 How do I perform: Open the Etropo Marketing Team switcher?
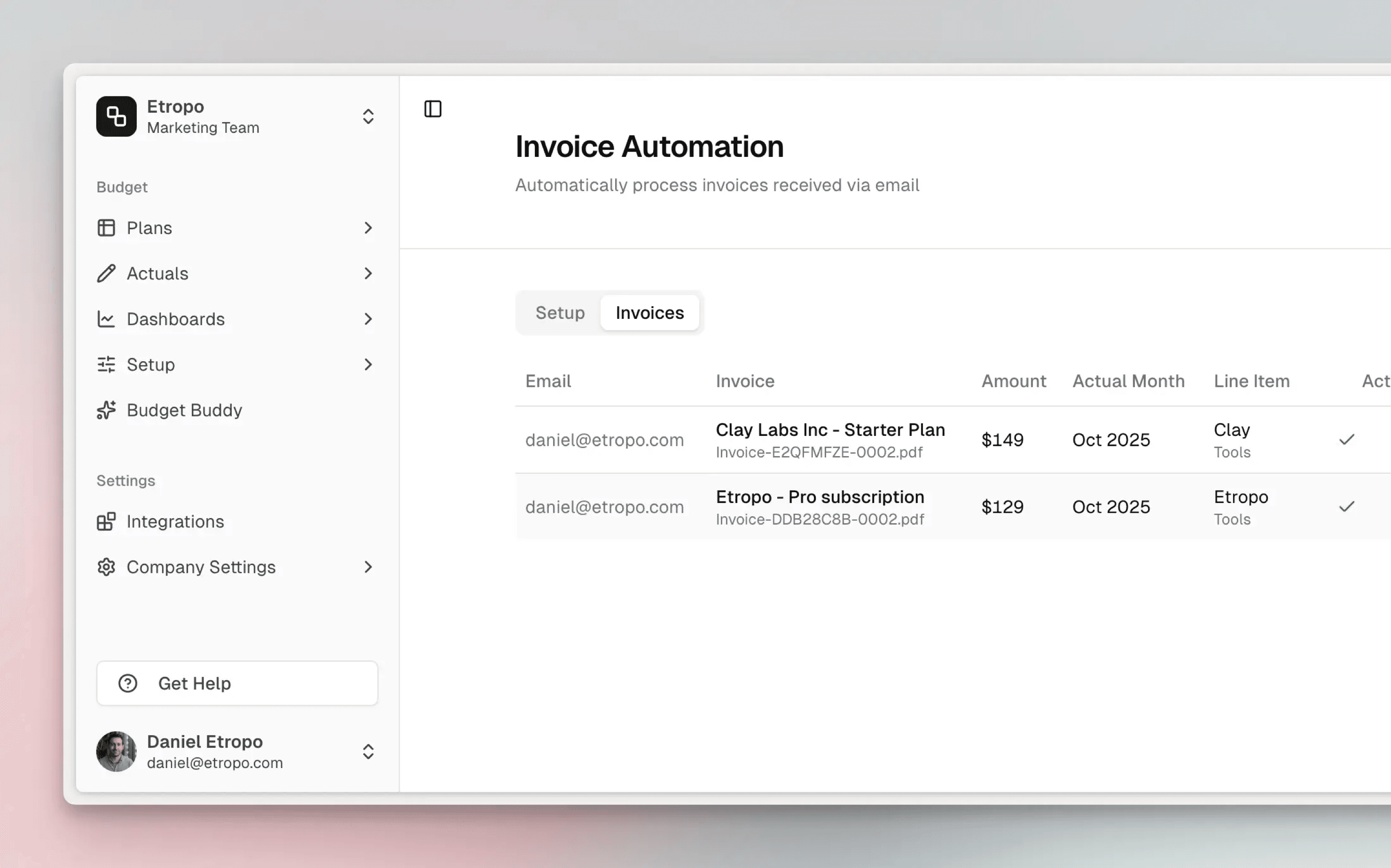[x=368, y=116]
